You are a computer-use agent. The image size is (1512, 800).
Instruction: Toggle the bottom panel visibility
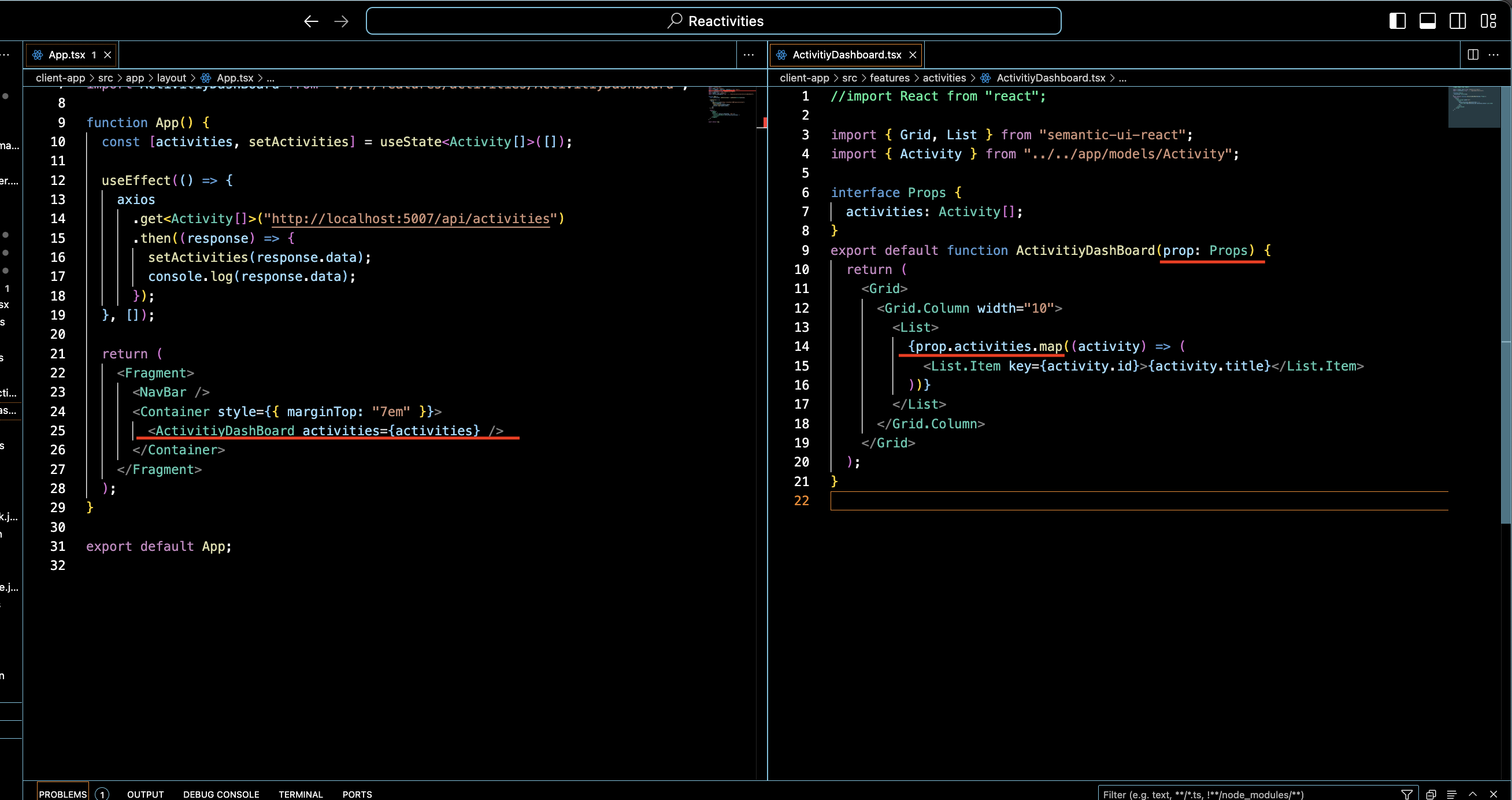(x=1428, y=21)
